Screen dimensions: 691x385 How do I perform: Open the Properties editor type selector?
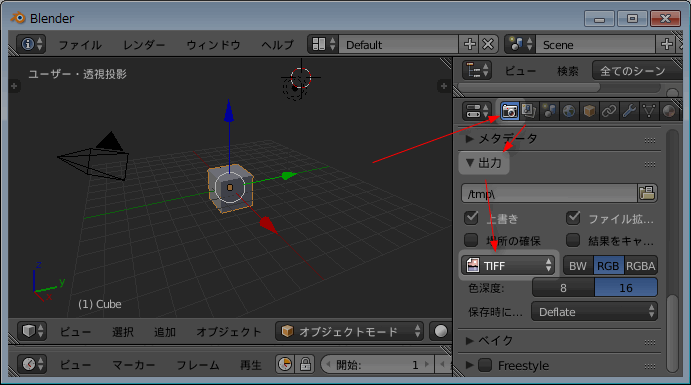coord(477,111)
